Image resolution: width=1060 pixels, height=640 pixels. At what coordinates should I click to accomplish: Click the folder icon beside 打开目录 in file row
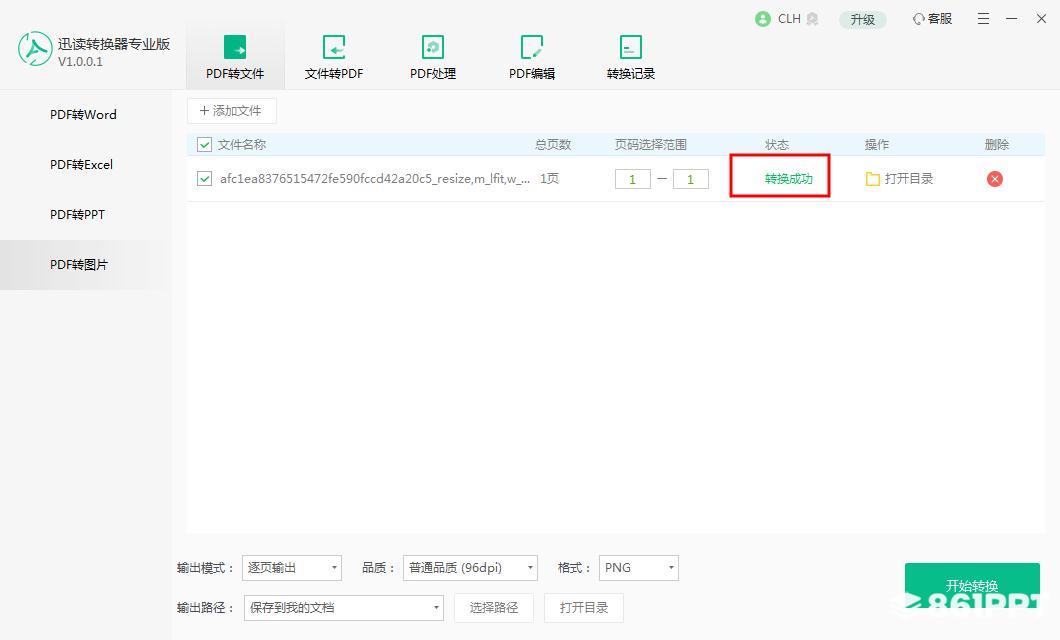(x=873, y=179)
